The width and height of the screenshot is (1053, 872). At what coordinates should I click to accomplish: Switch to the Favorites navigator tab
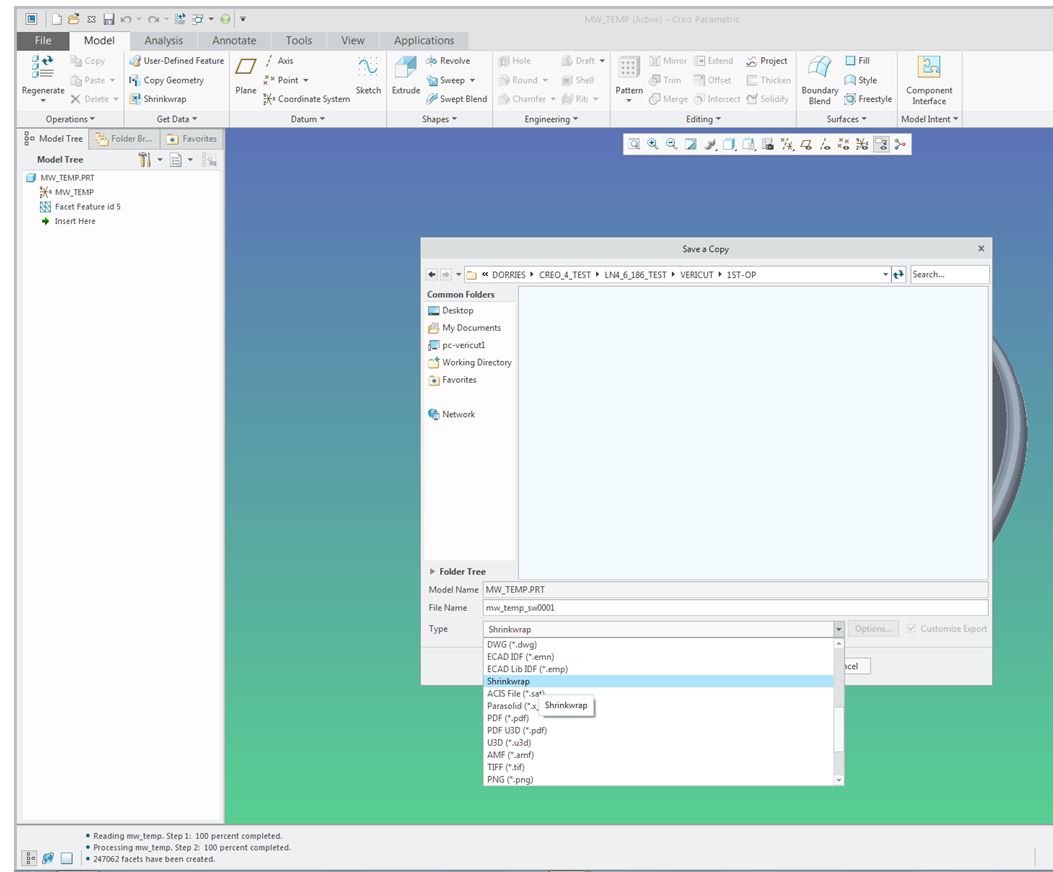[x=192, y=139]
